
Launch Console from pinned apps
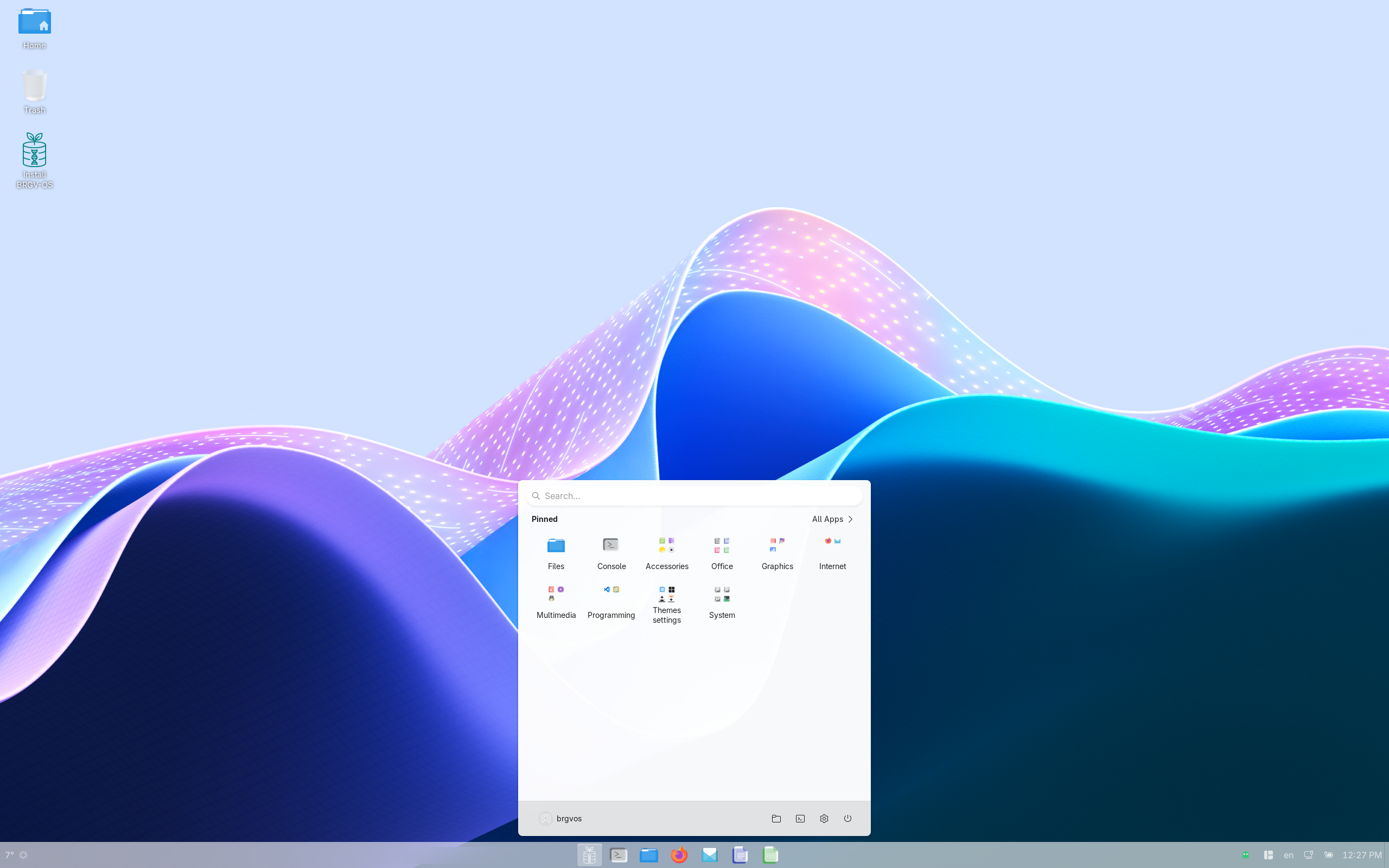[611, 552]
